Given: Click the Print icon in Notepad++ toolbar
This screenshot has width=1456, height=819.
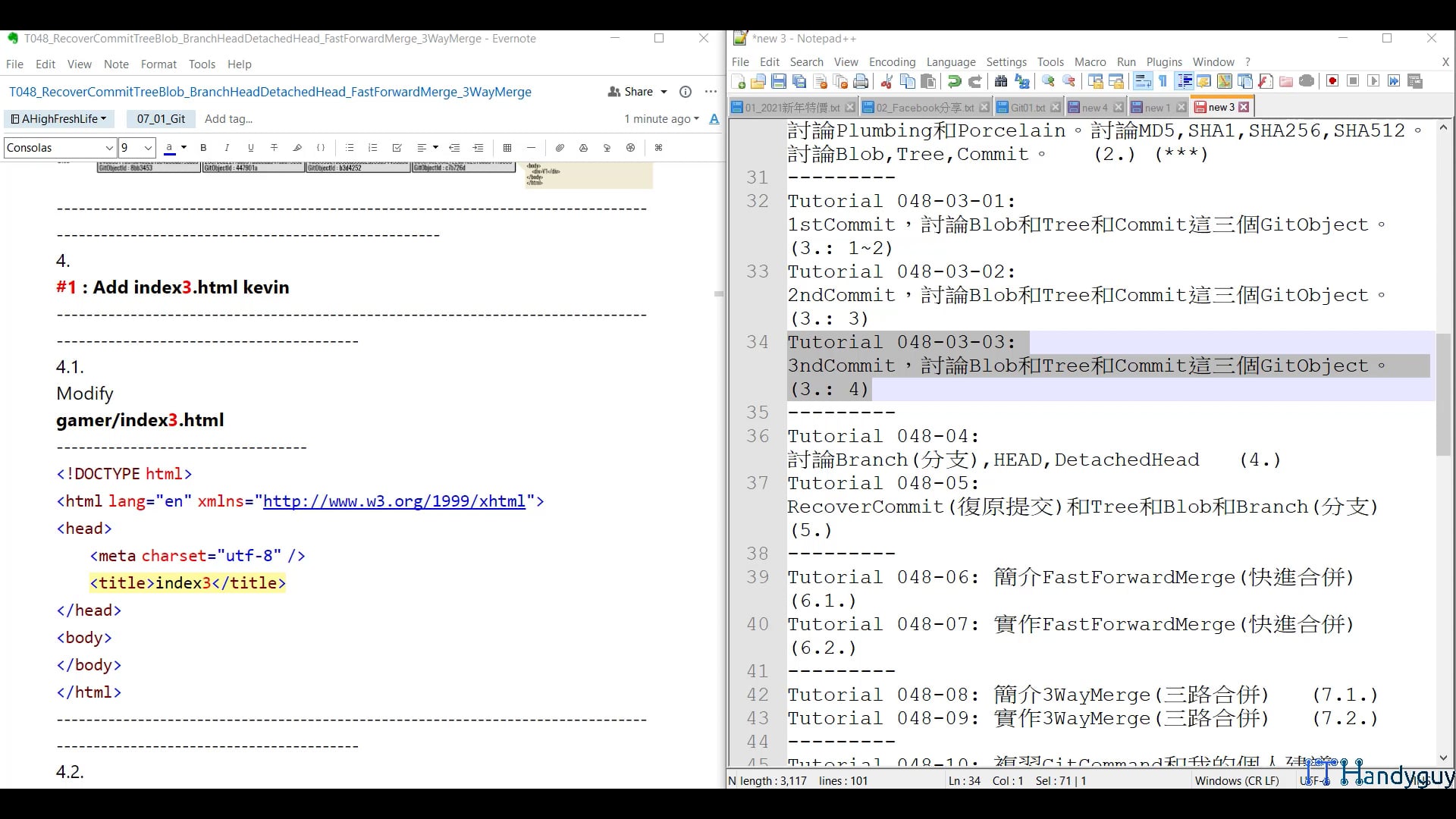Looking at the screenshot, I should [859, 81].
